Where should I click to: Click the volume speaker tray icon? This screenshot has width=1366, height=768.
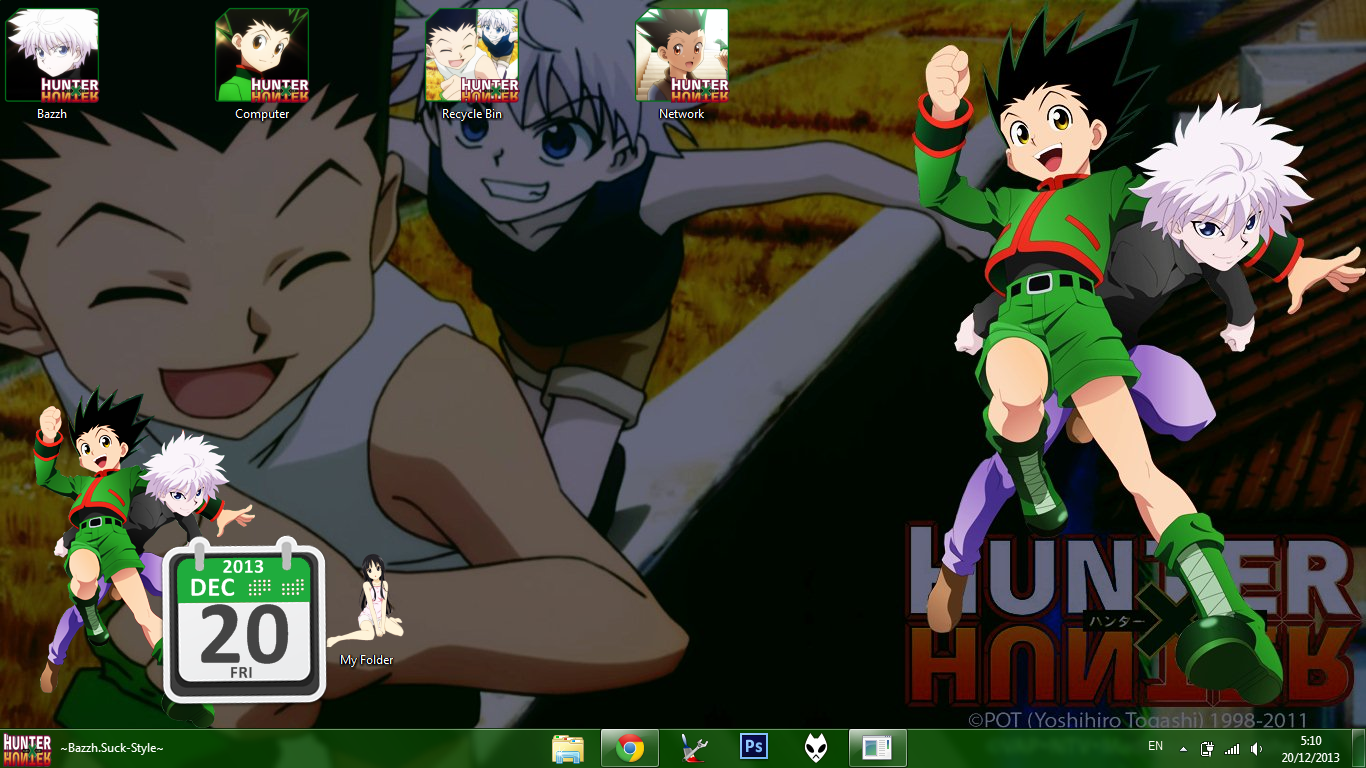[x=1256, y=749]
